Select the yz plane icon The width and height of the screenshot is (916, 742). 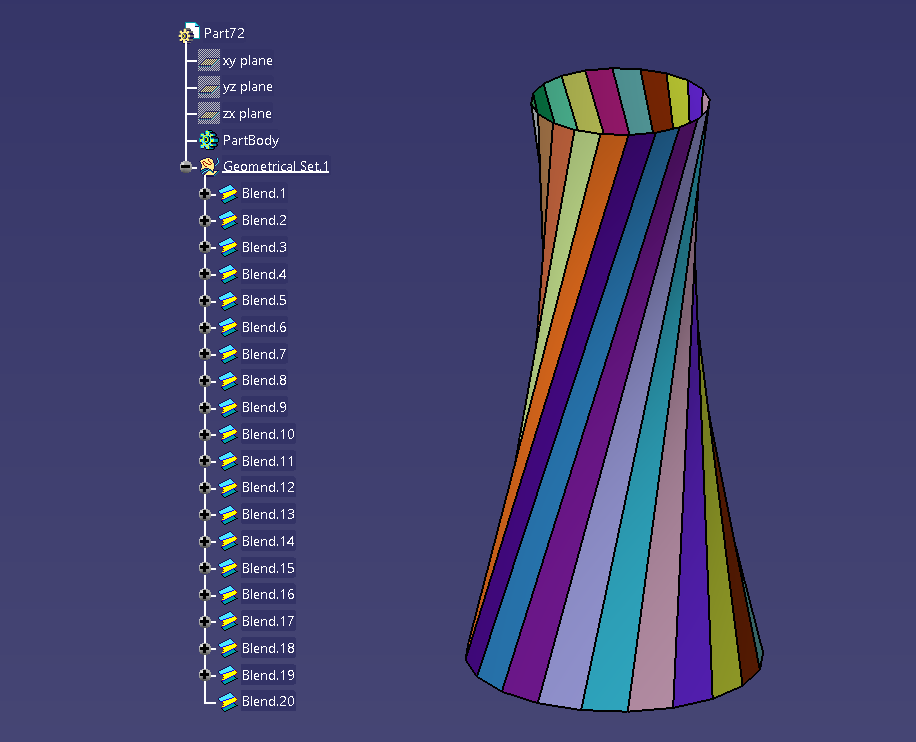[209, 86]
